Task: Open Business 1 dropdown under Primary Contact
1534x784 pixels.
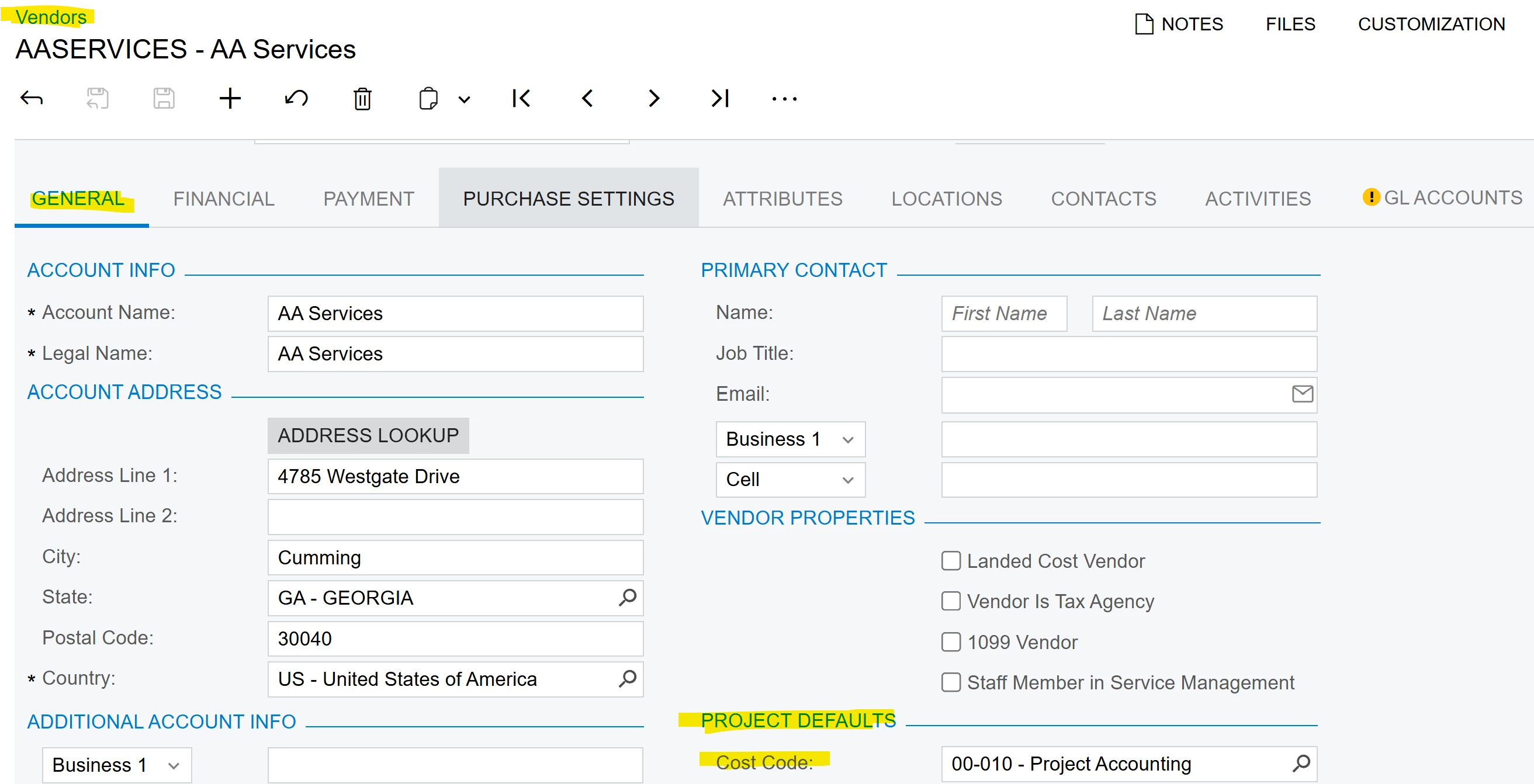Action: tap(789, 439)
